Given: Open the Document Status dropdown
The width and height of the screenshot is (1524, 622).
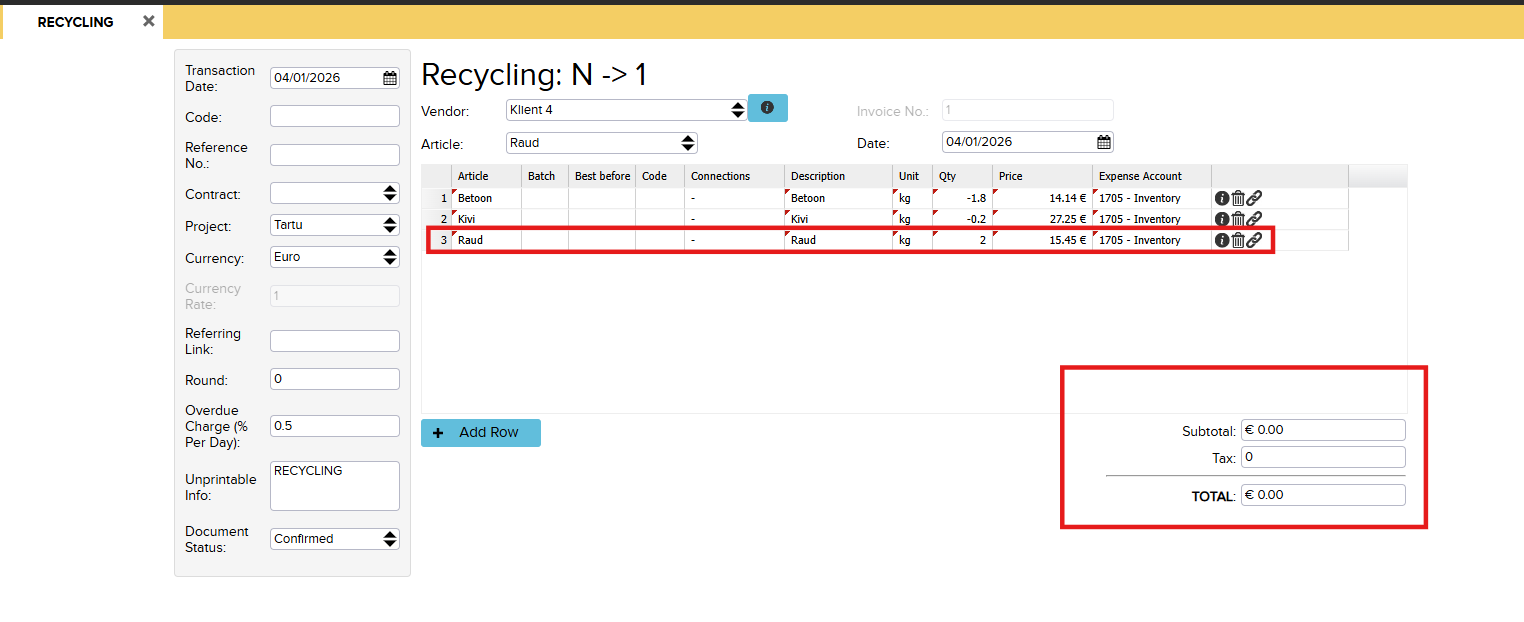Looking at the screenshot, I should coord(389,539).
